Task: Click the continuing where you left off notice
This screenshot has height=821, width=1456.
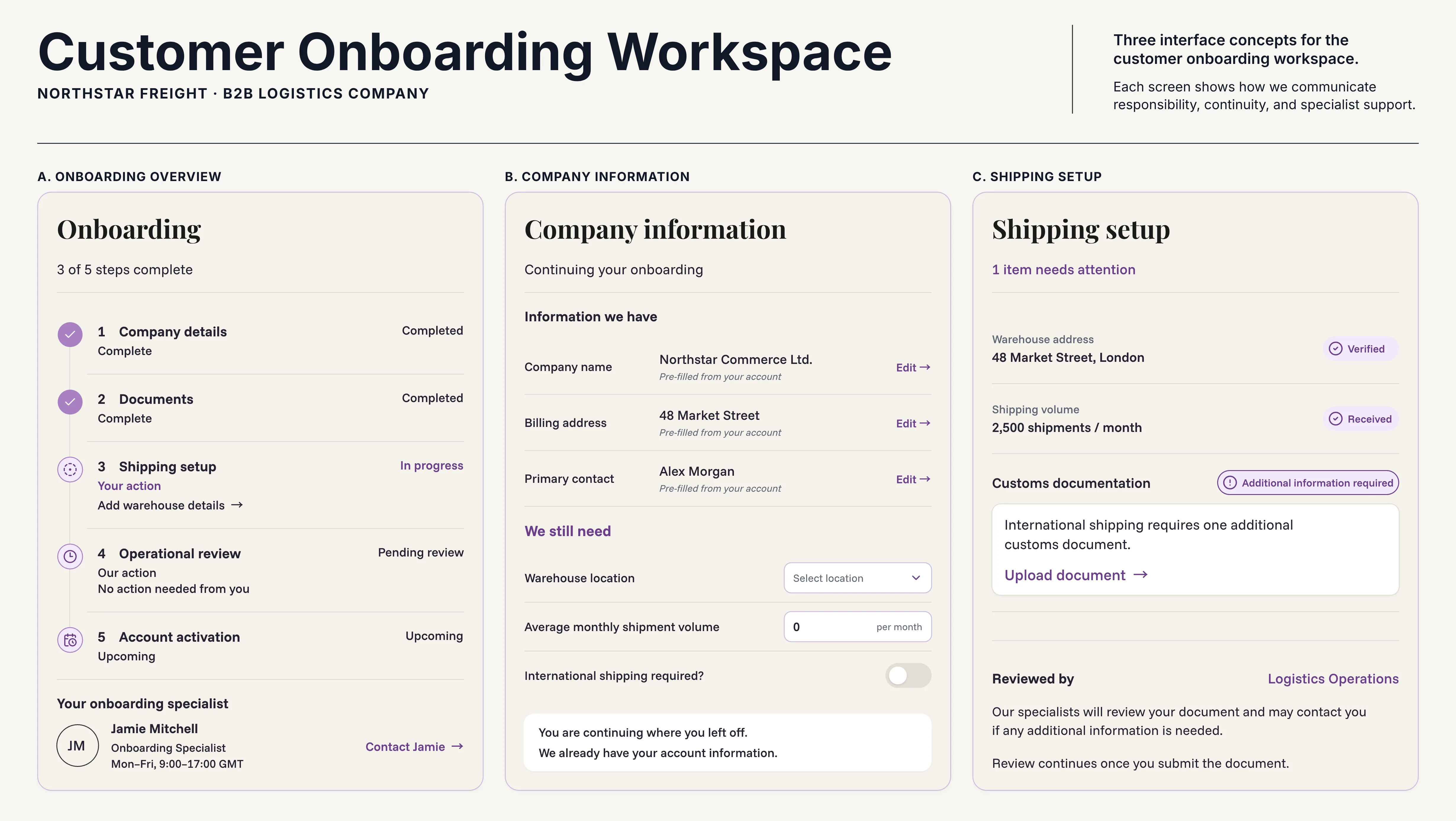Action: tap(727, 743)
